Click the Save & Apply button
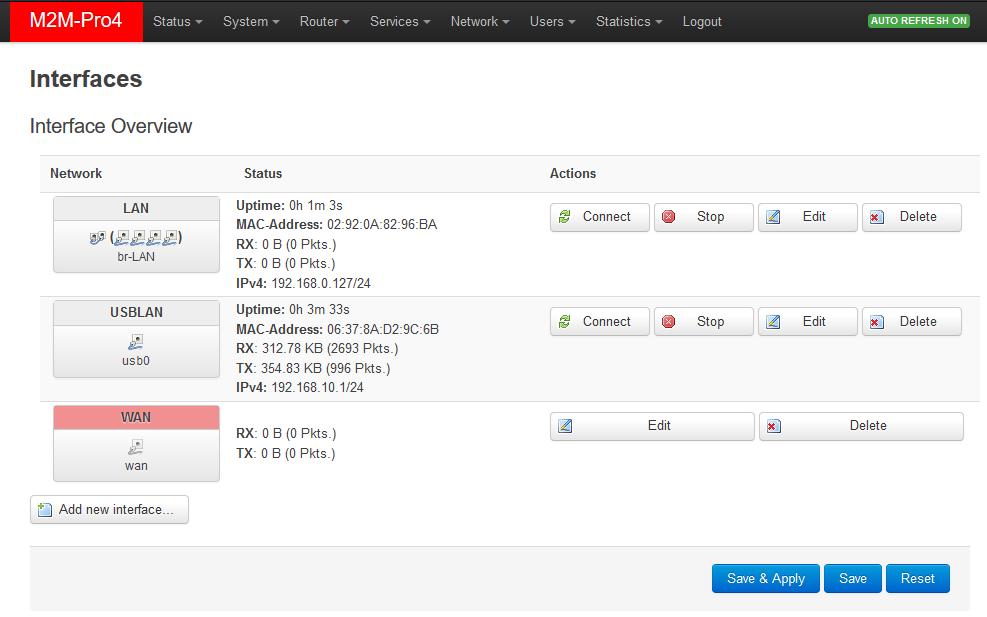Screen dimensions: 987x617 click(x=765, y=578)
